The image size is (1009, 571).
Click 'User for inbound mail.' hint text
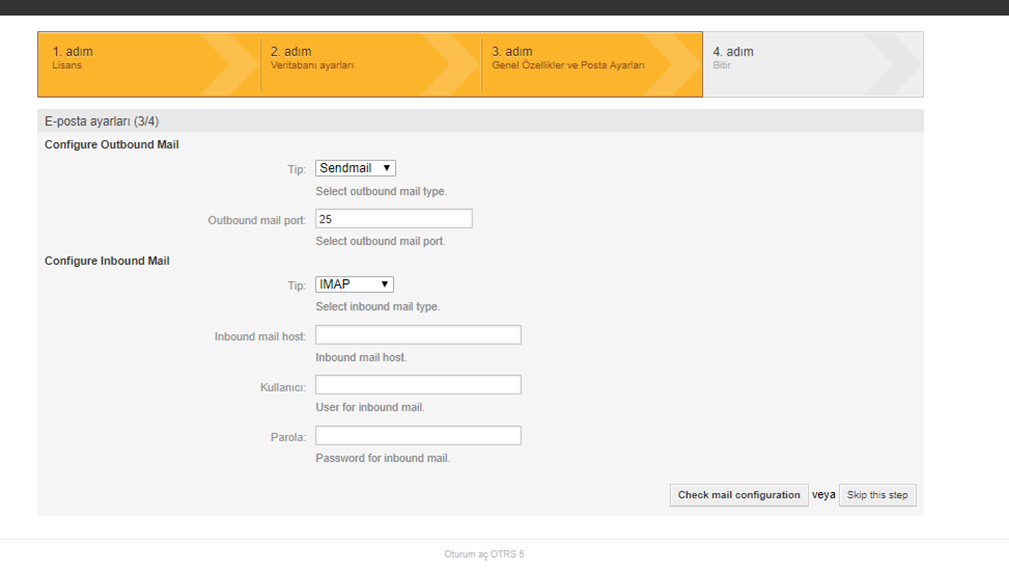pyautogui.click(x=370, y=407)
